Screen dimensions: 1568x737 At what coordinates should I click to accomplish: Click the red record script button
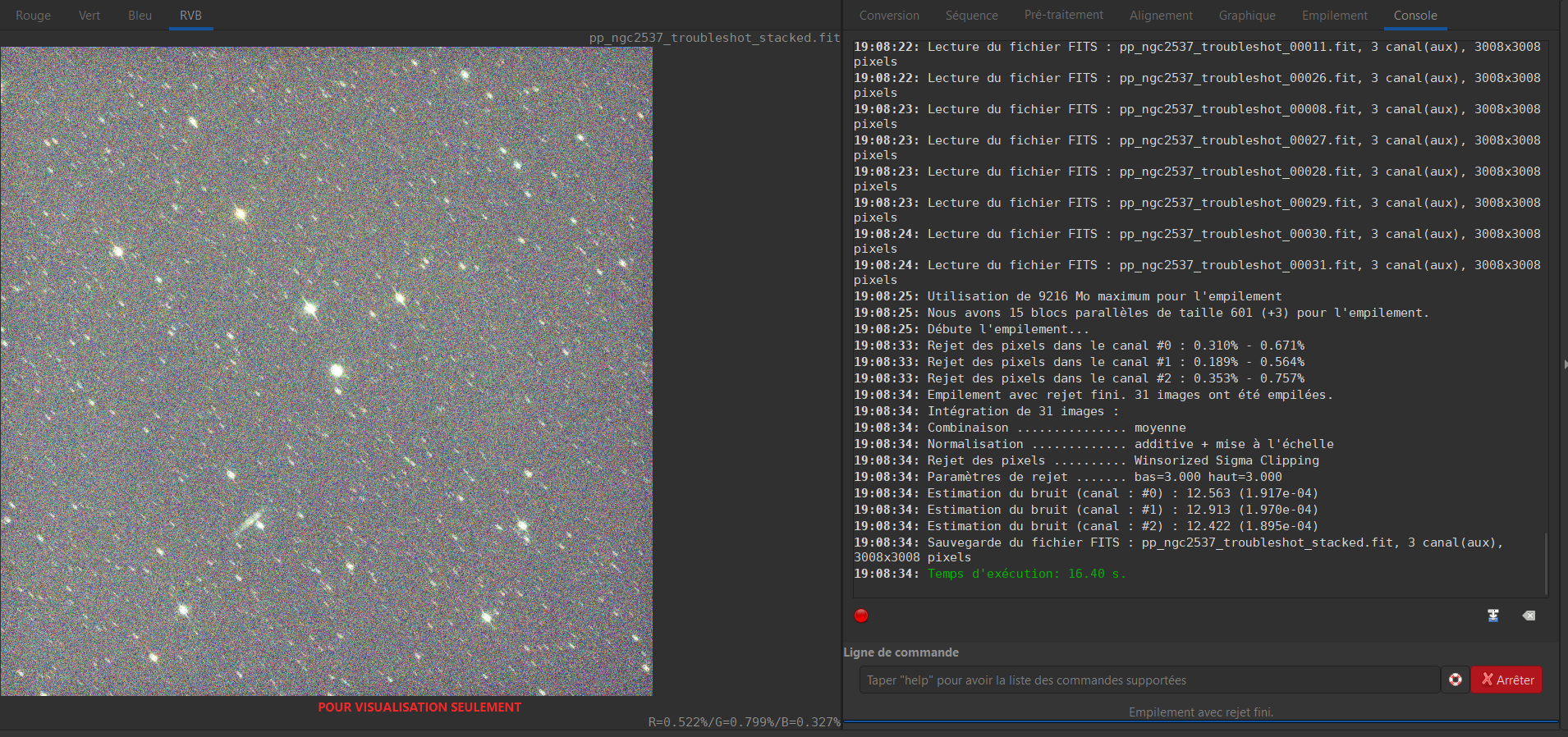pyautogui.click(x=861, y=616)
